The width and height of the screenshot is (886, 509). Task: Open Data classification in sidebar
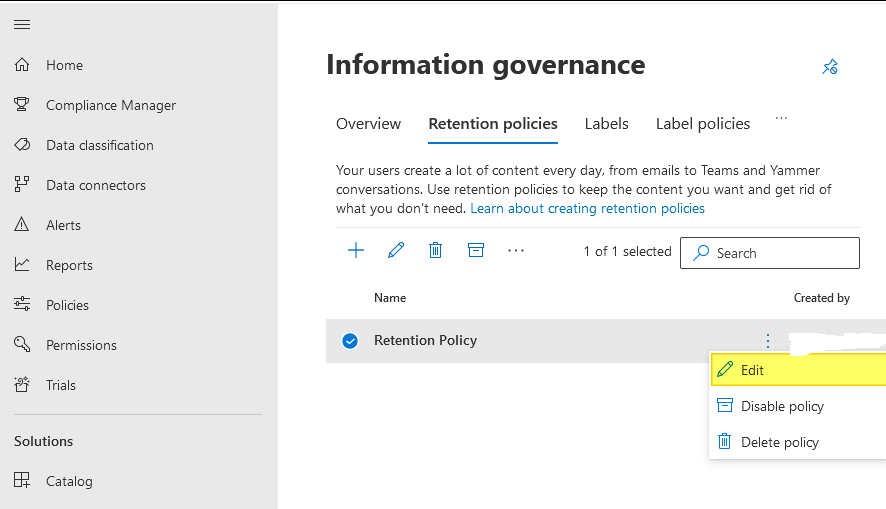tap(99, 145)
